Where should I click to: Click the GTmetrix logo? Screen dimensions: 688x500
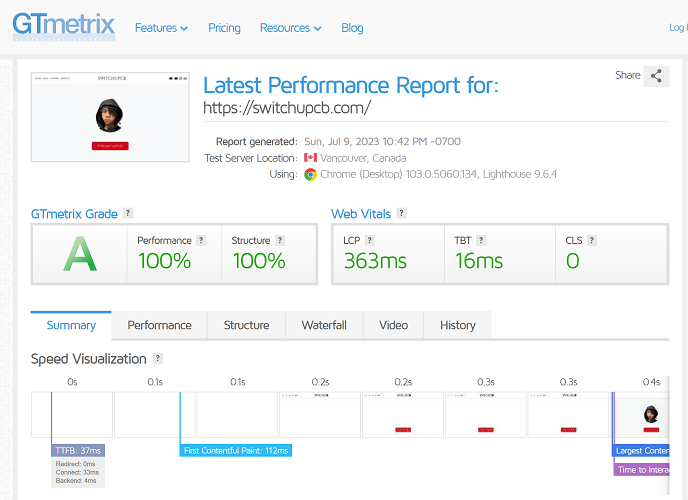tap(63, 26)
